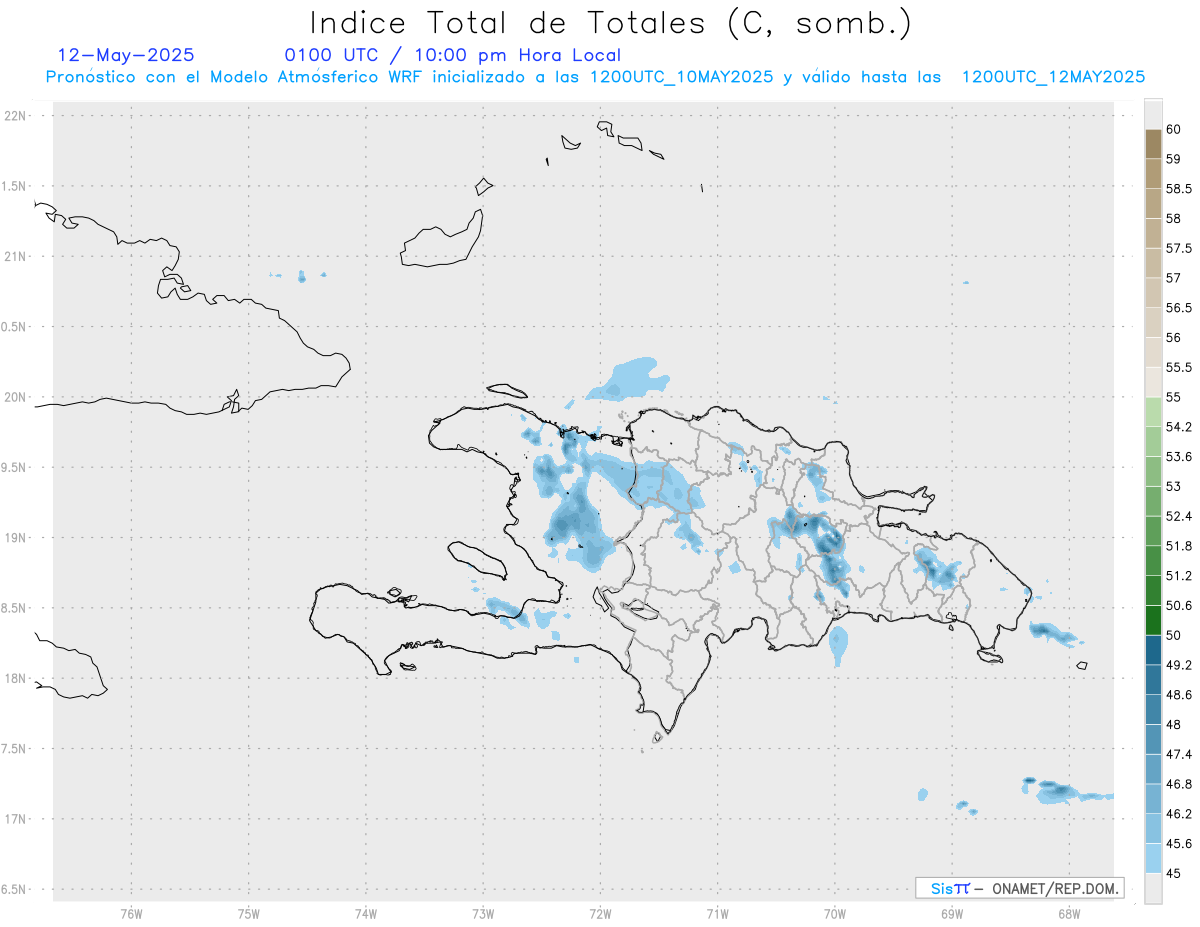Click the '21N' latitude label

click(16, 257)
